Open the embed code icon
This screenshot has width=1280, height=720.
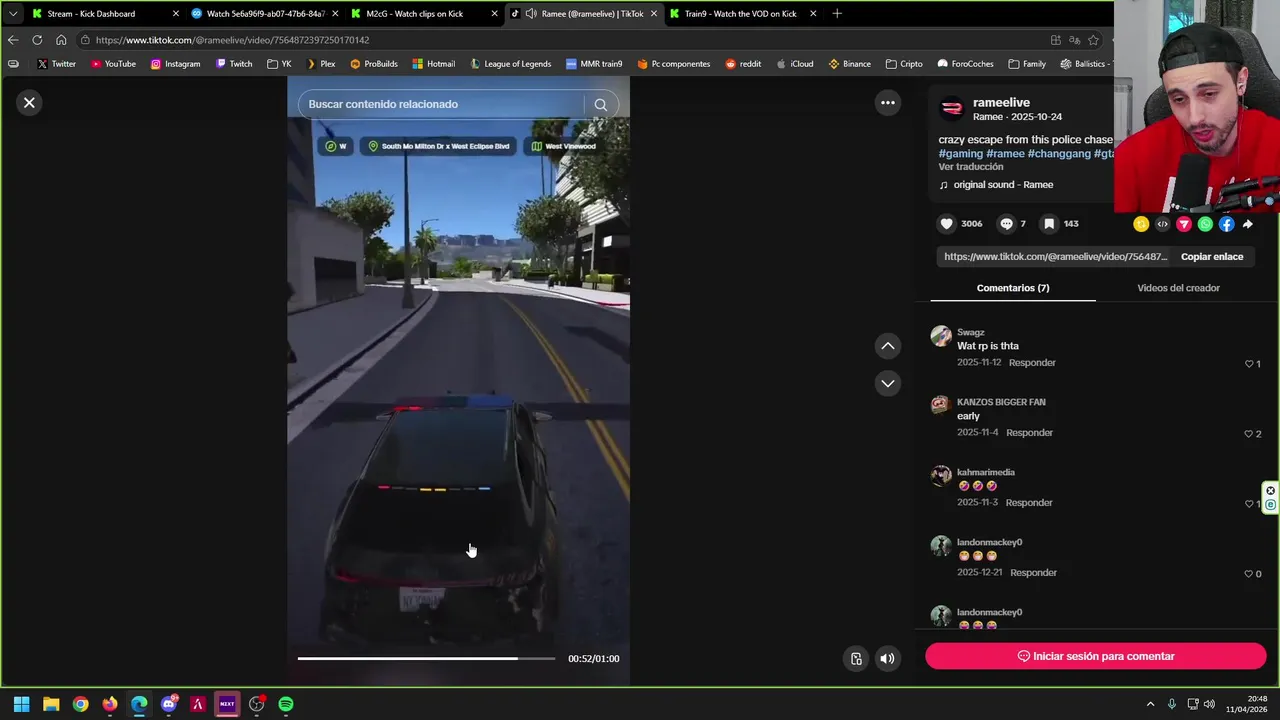click(x=1162, y=224)
